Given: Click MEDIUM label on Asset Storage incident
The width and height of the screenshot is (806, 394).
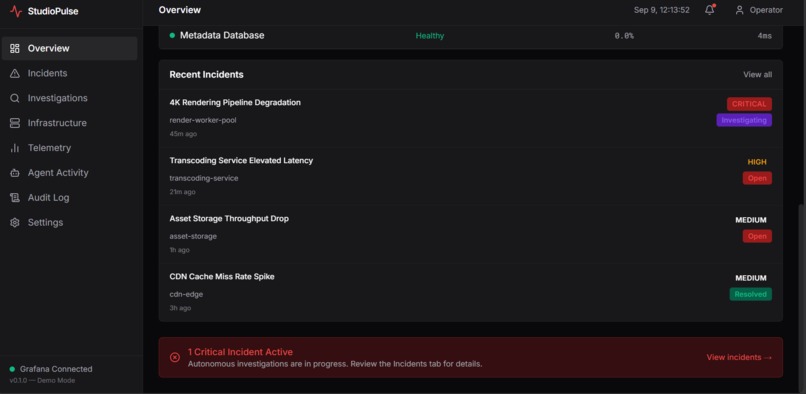Looking at the screenshot, I should coord(750,220).
